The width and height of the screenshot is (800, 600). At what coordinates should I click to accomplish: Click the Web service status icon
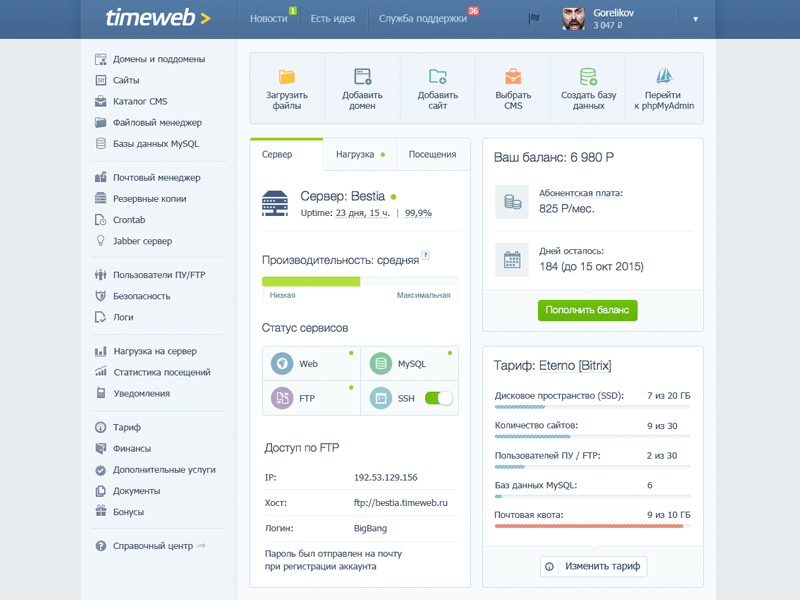(x=282, y=364)
